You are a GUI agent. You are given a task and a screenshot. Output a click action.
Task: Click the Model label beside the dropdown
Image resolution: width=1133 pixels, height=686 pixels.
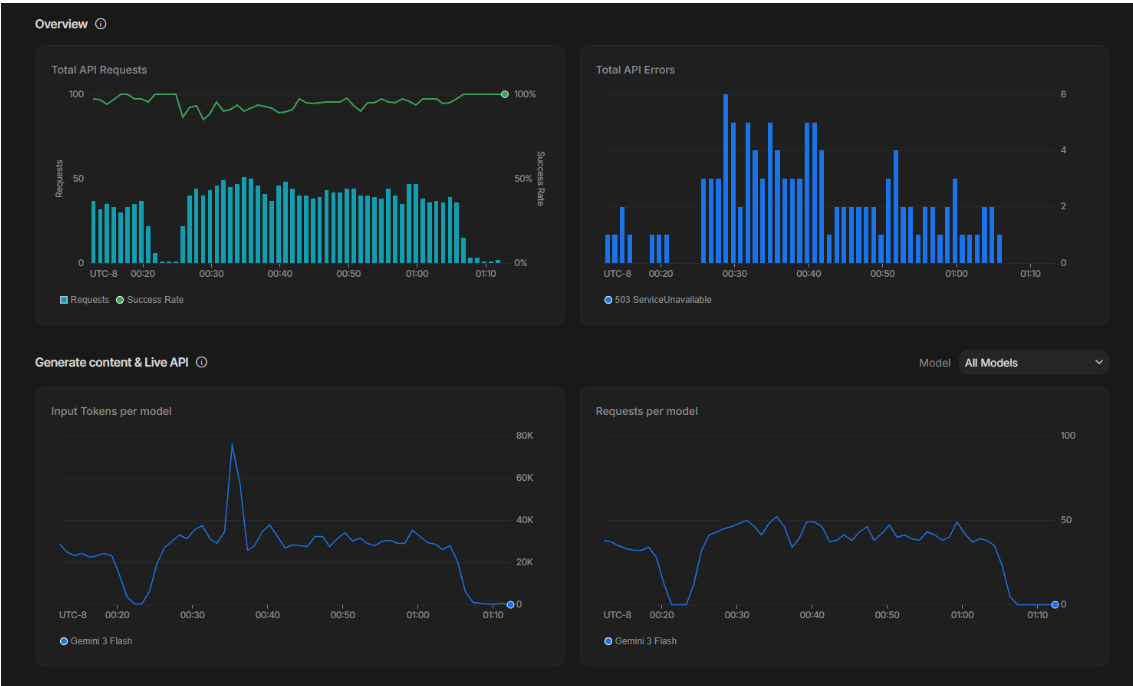pyautogui.click(x=934, y=363)
